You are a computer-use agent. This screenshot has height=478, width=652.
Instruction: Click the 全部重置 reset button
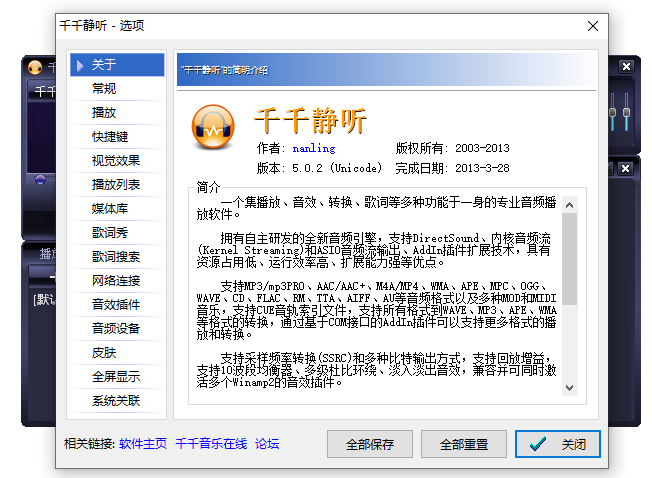pos(464,444)
